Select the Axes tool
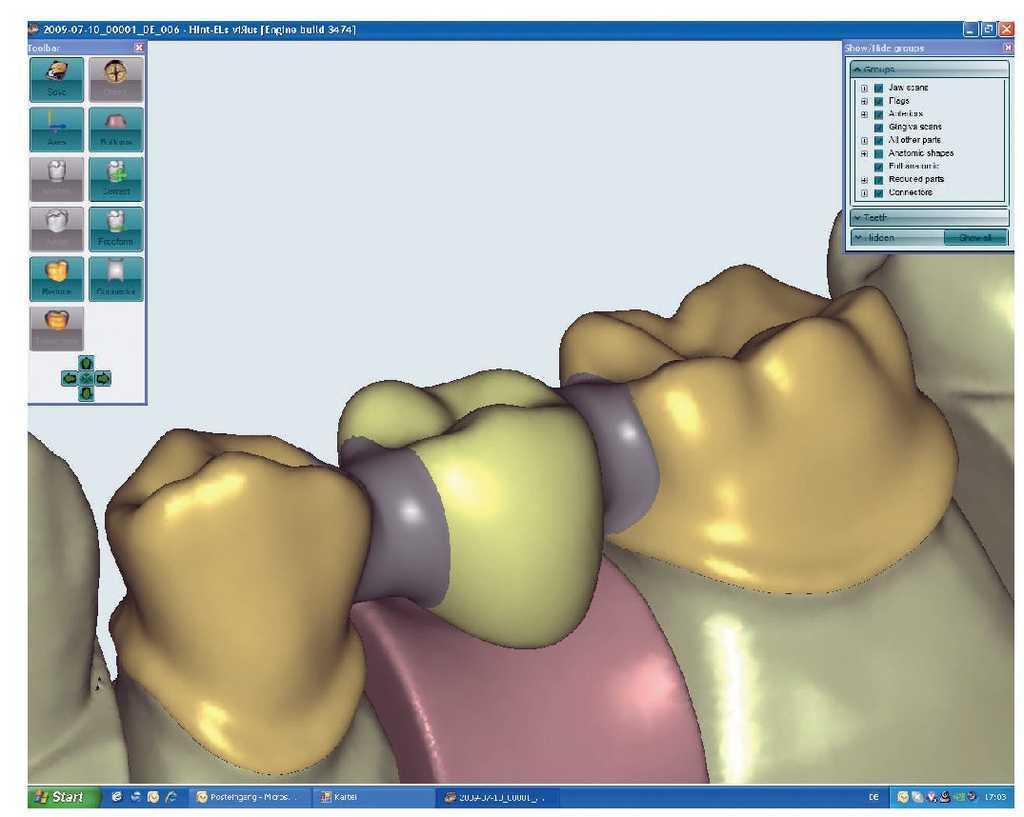This screenshot has width=1024, height=817. pos(56,128)
